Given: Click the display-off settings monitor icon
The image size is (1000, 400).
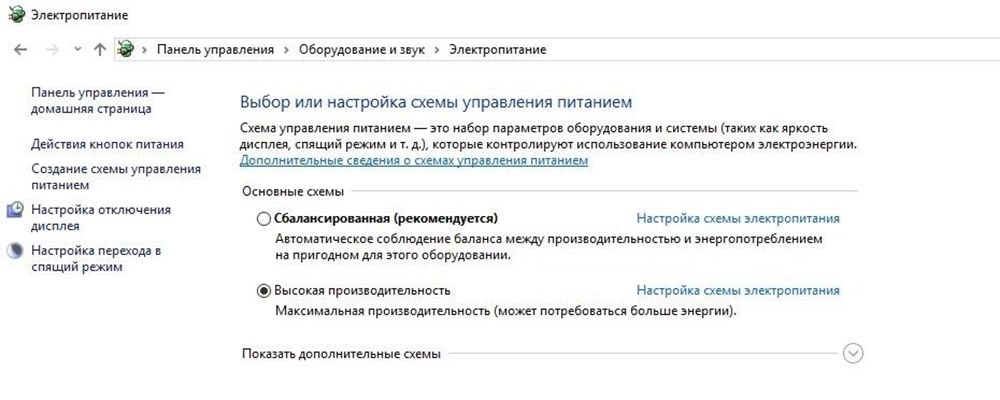Looking at the screenshot, I should coord(15,210).
